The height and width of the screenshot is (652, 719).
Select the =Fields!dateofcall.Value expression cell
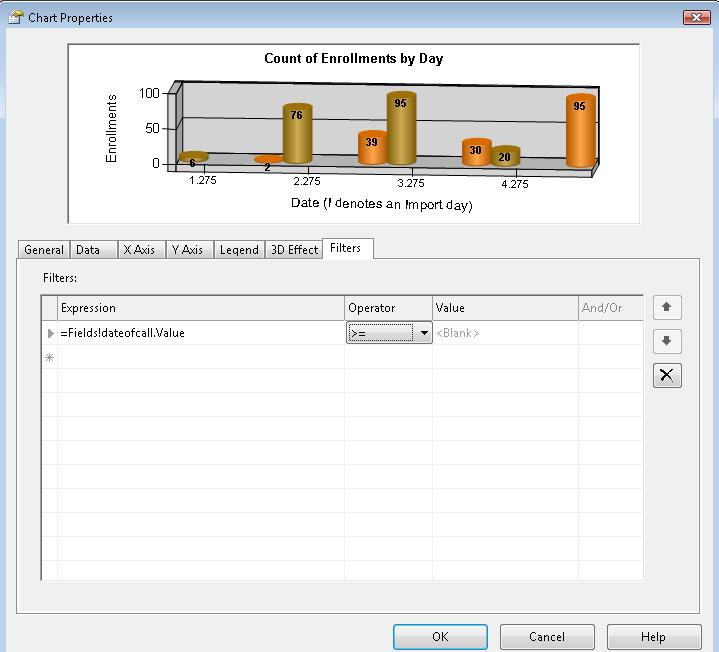point(200,333)
